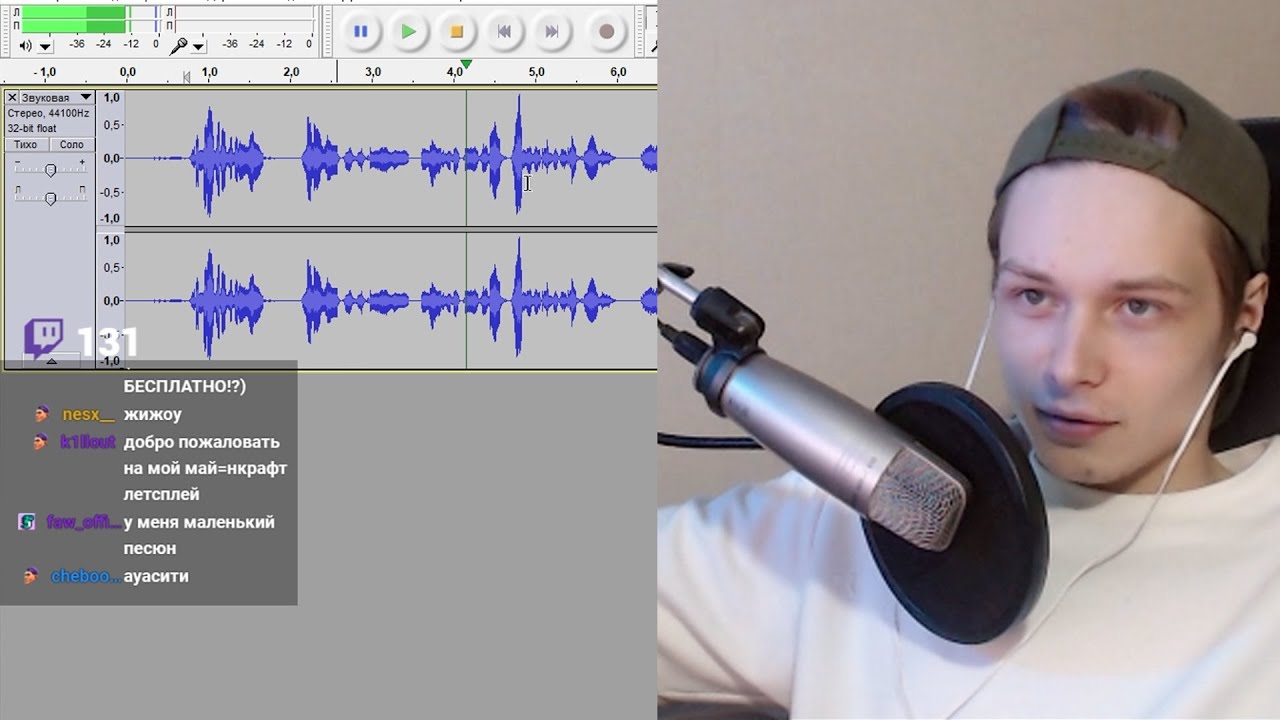Screen dimensions: 1280x720
Task: Click the lower channel waveform
Action: [390, 301]
